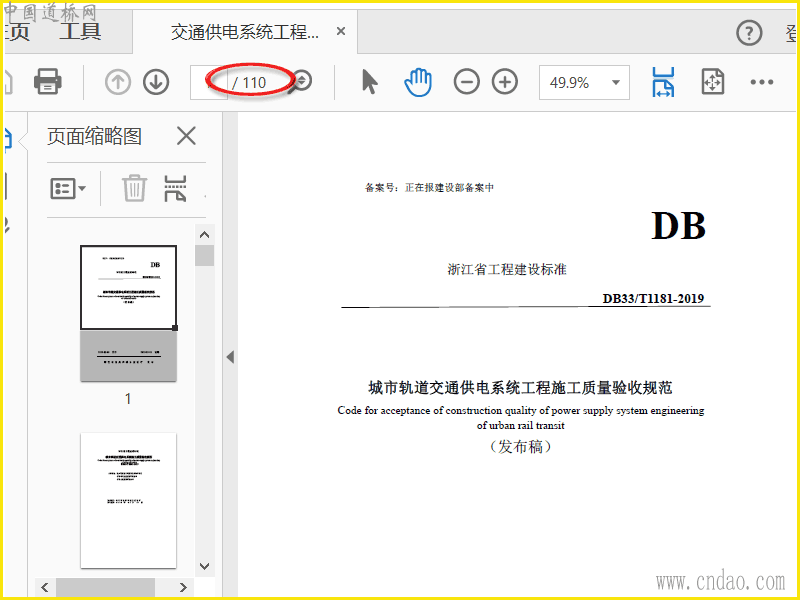Click the thumbnail panel scroll-left arrow
The width and height of the screenshot is (800, 600).
[45, 587]
